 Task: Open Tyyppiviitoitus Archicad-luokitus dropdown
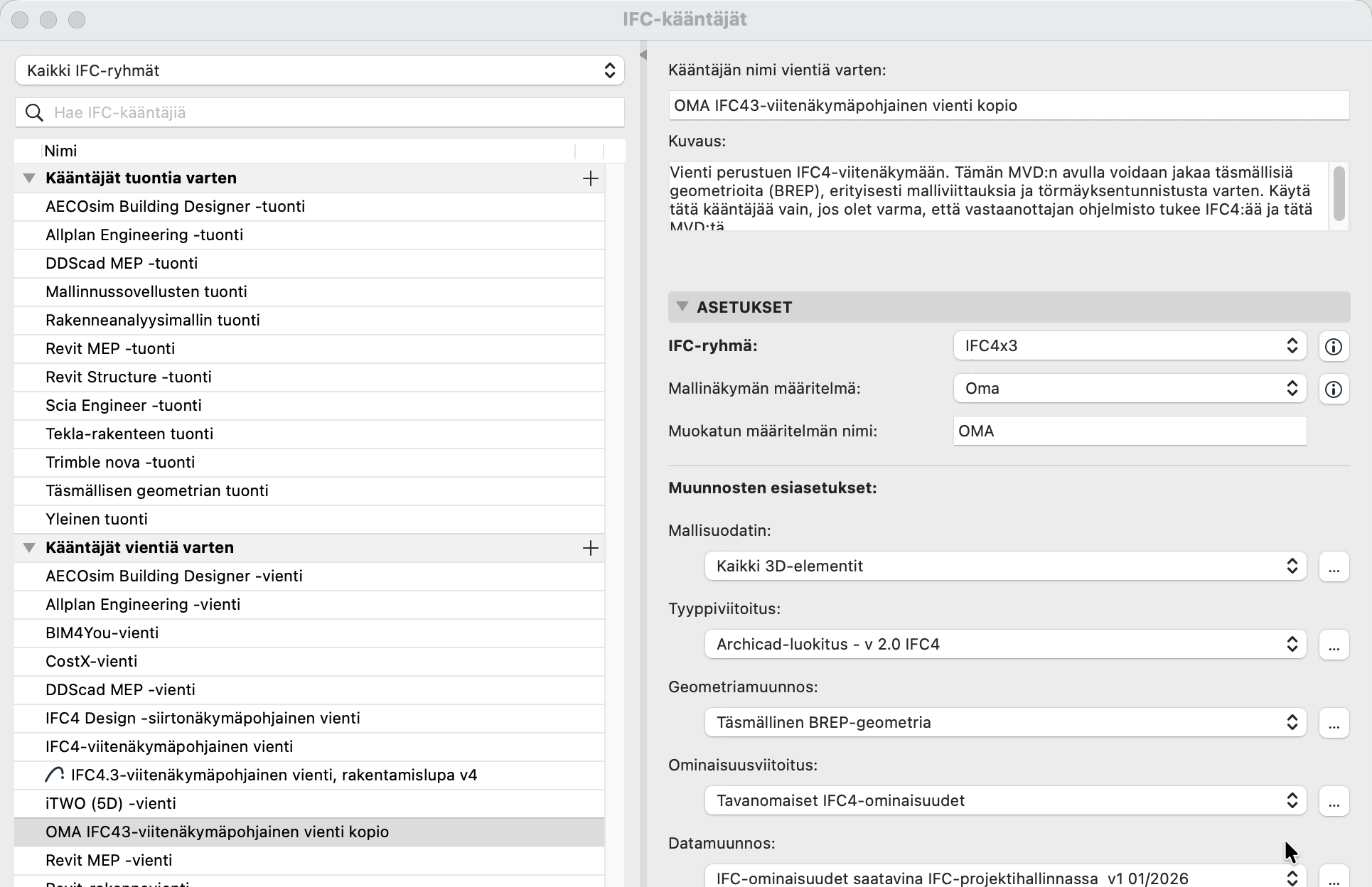pyautogui.click(x=1005, y=645)
